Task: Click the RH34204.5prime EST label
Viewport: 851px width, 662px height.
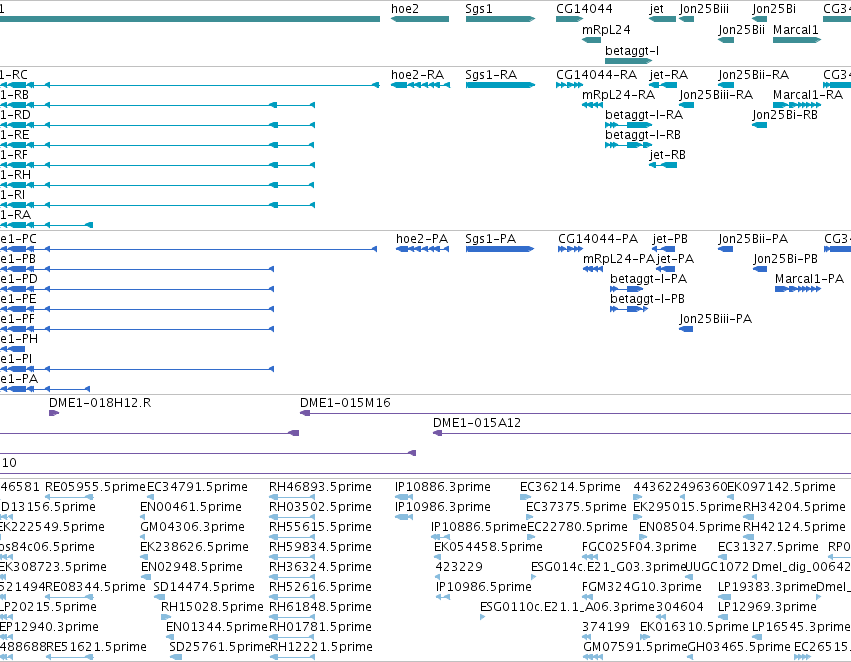Action: click(794, 507)
